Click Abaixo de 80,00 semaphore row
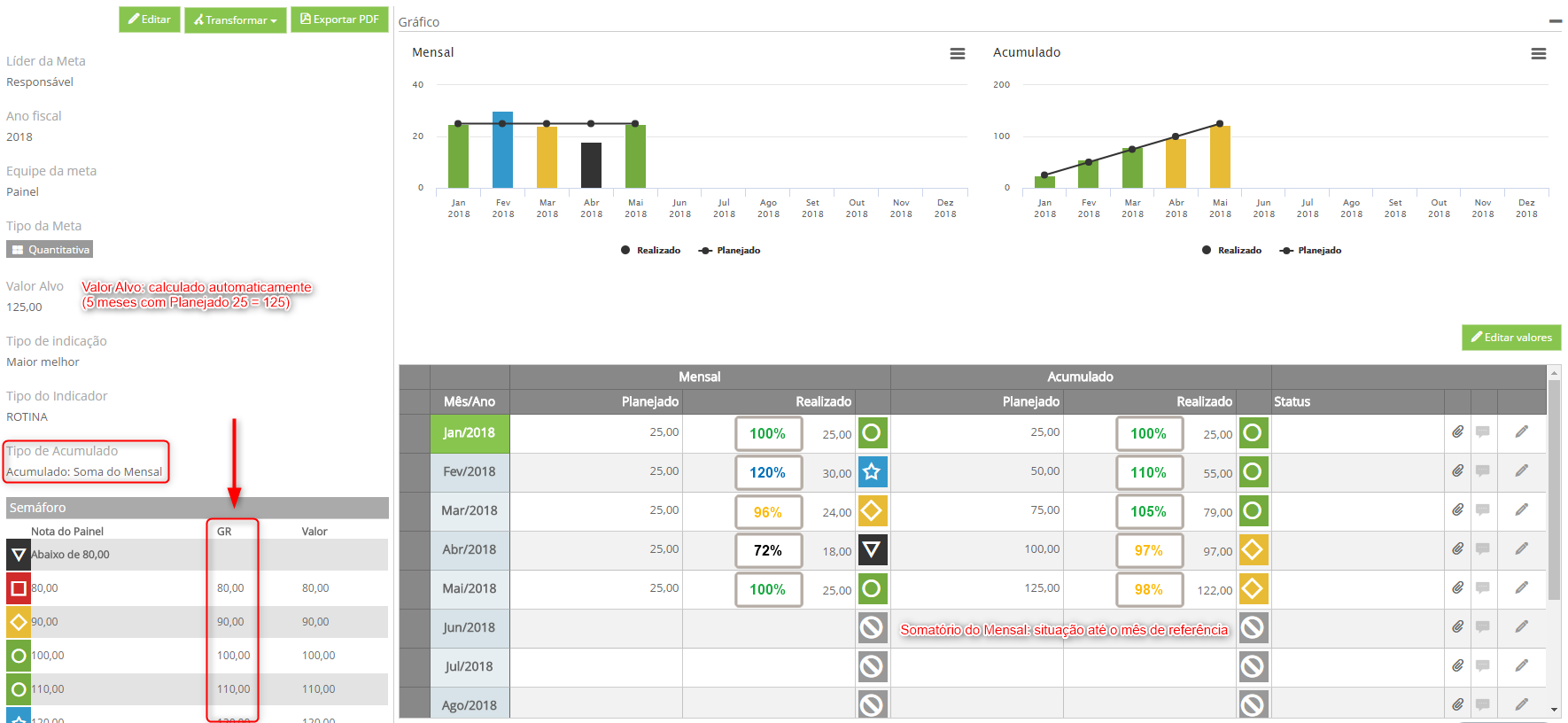Viewport: 1568px width, 723px height. (x=197, y=555)
